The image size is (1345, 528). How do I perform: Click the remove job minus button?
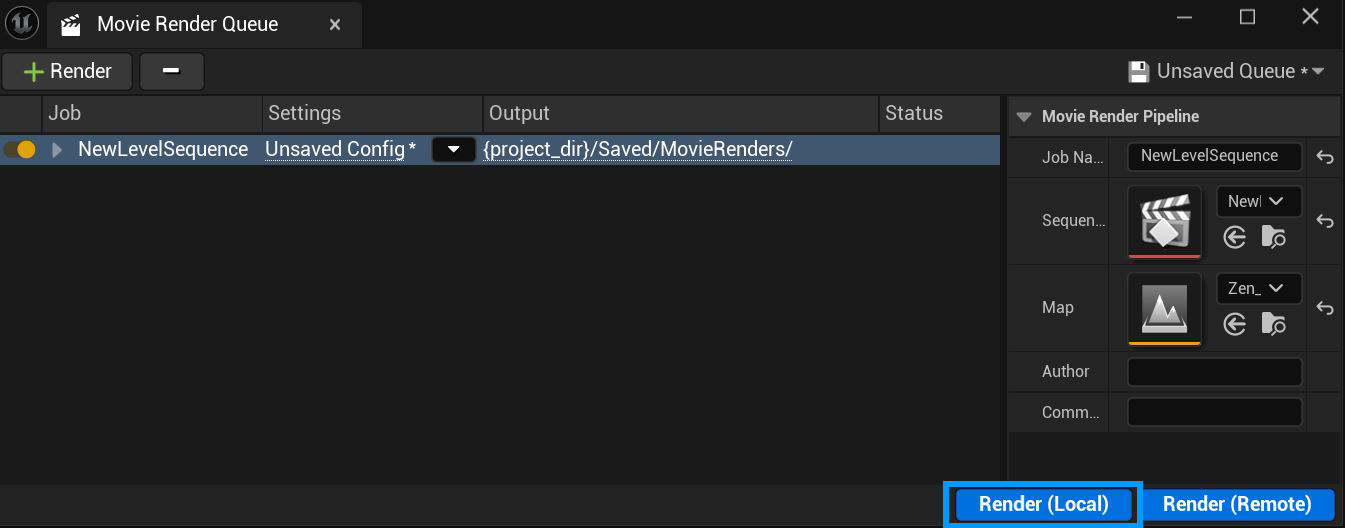pyautogui.click(x=171, y=71)
